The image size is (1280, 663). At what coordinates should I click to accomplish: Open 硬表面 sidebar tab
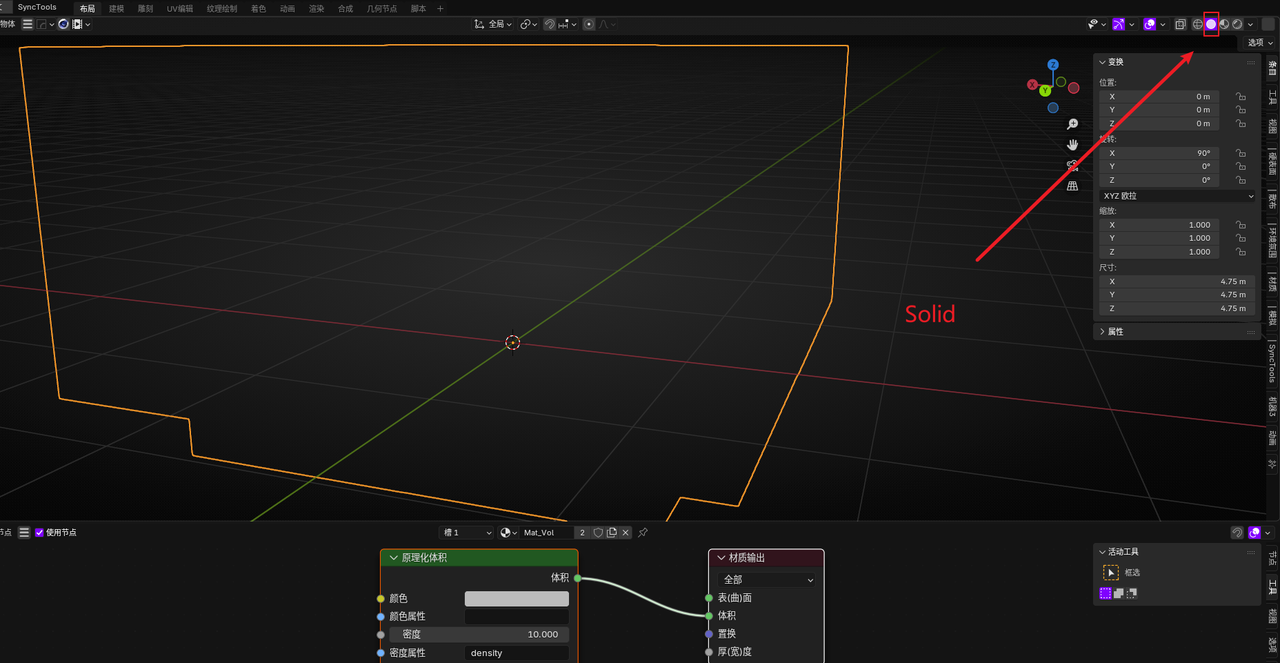pyautogui.click(x=1272, y=162)
